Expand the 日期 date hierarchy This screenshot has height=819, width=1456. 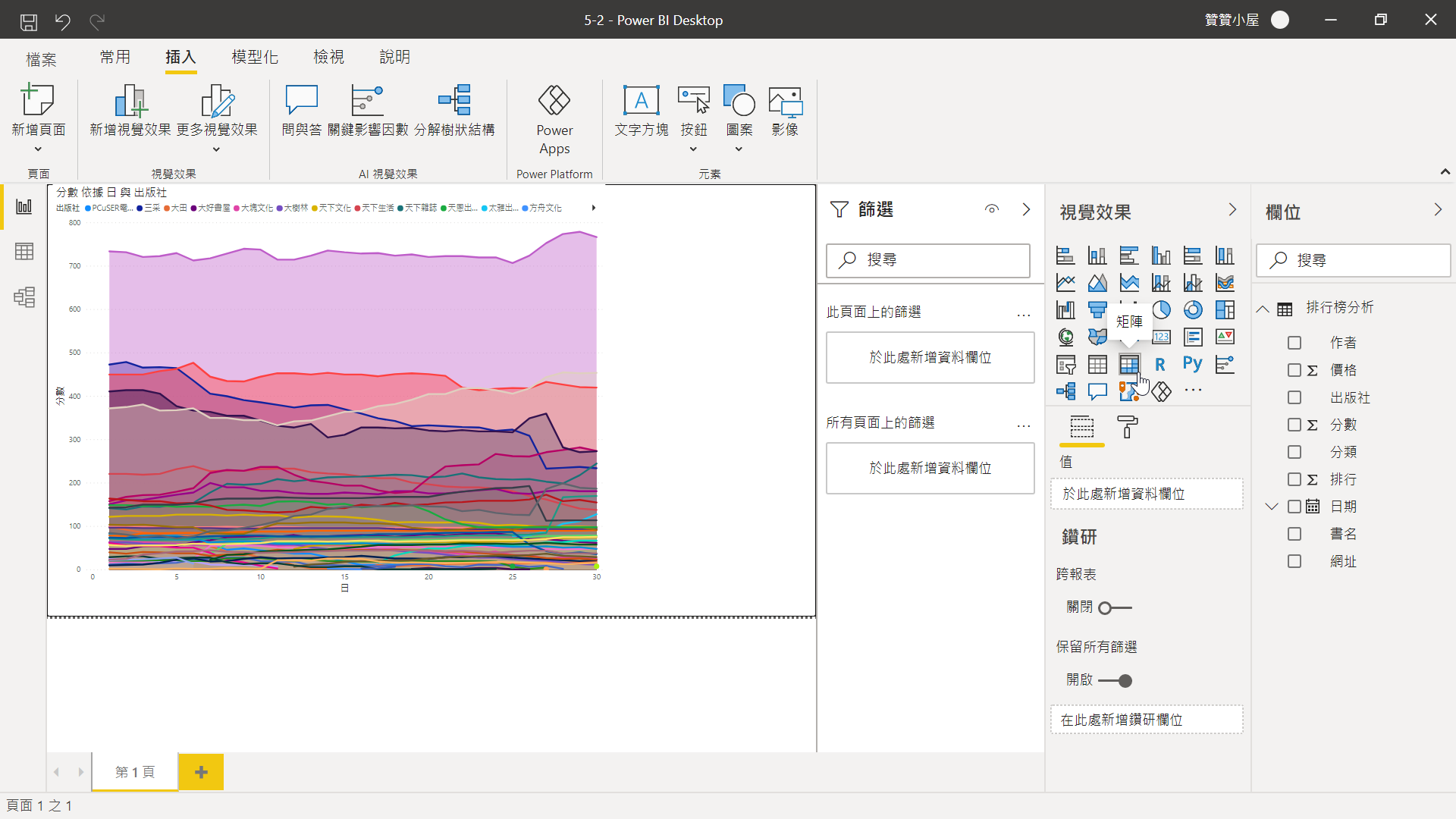pos(1272,507)
